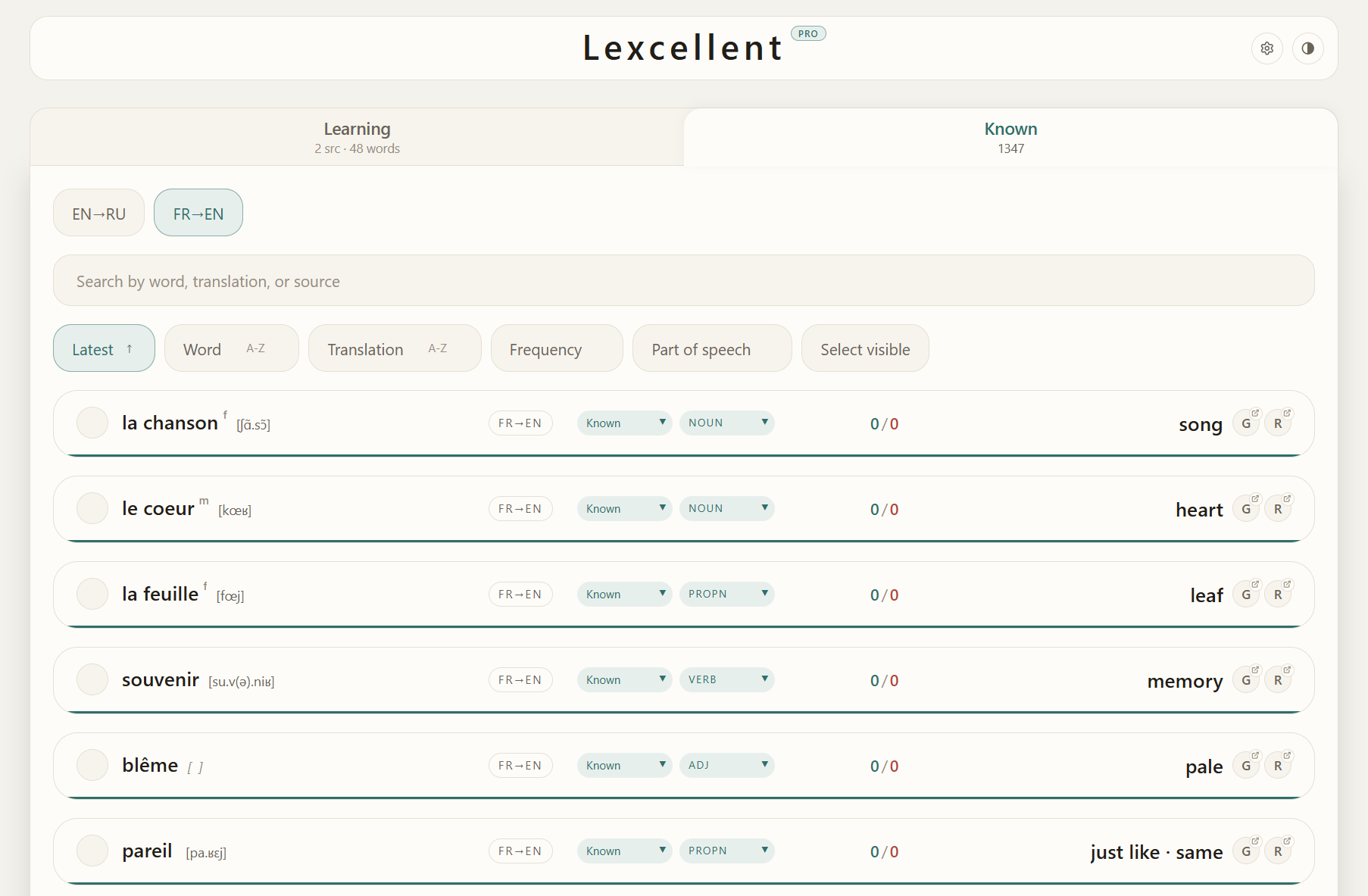Toggle the dark/light theme icon
Screen dimensions: 1368x896
[x=1308, y=48]
